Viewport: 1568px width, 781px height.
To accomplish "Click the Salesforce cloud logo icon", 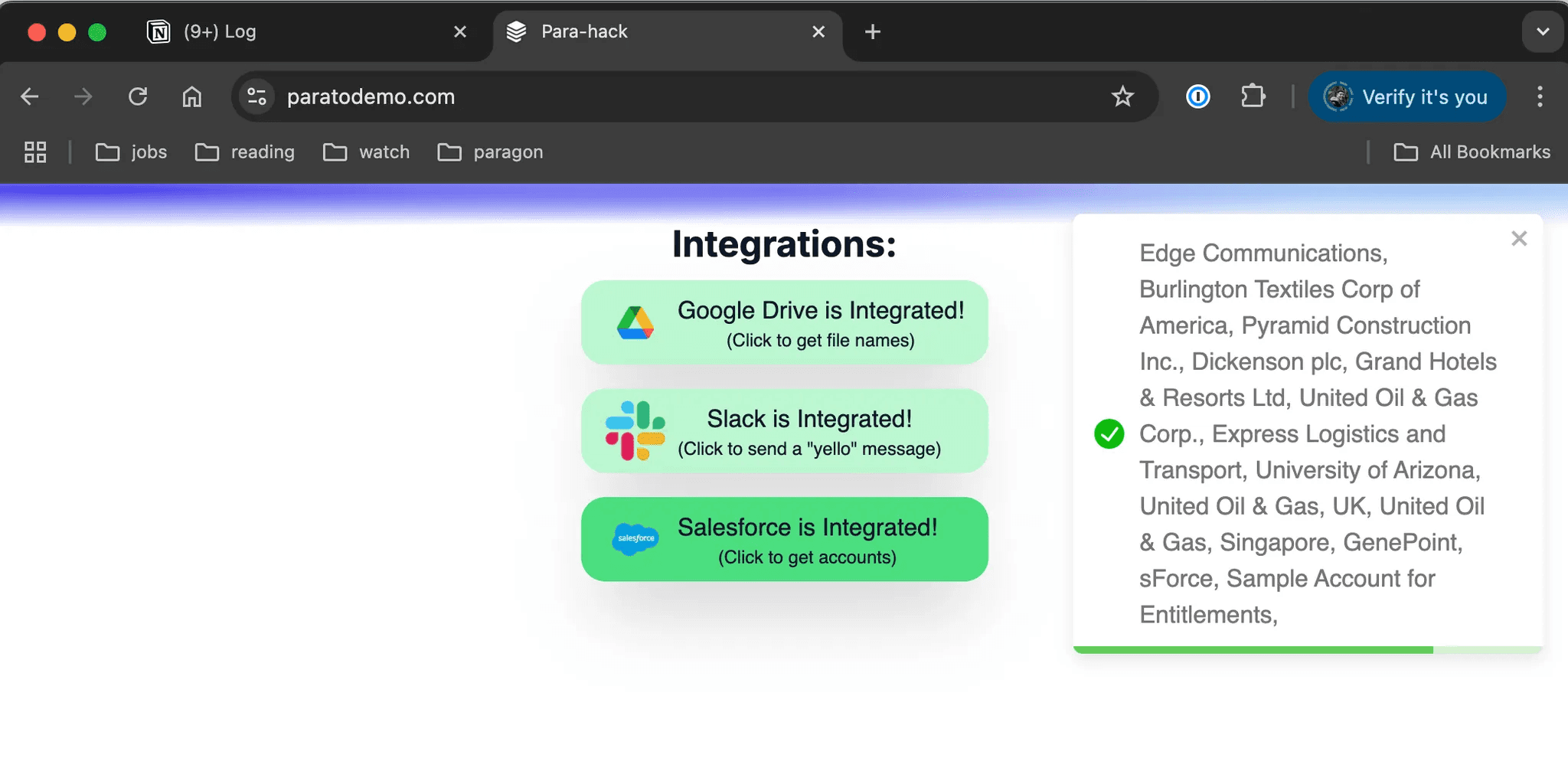I will tap(635, 539).
